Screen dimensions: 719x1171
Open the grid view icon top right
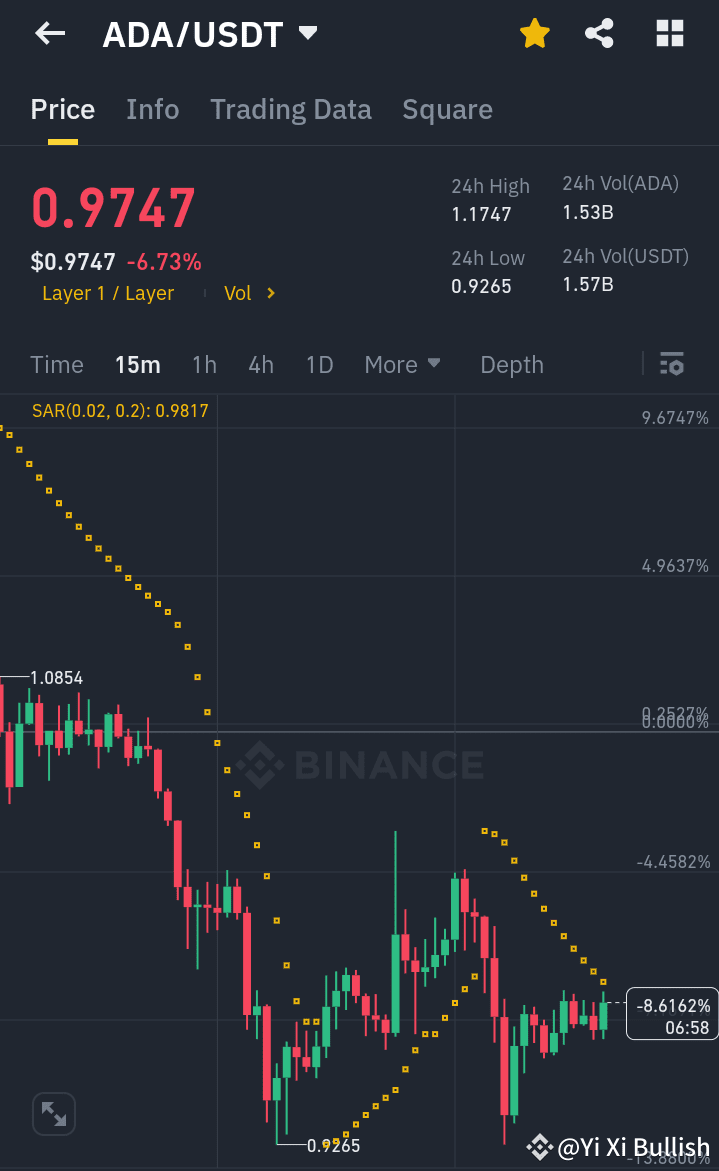click(668, 33)
